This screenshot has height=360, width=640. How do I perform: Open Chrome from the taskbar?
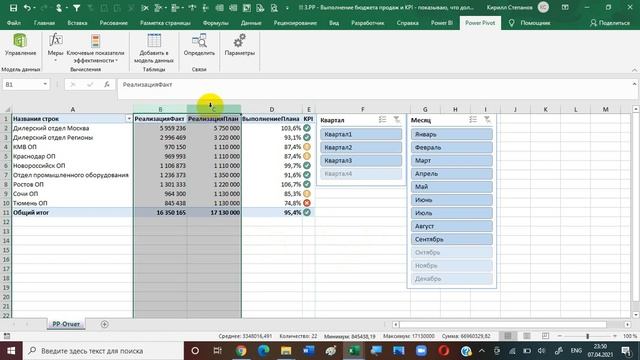click(241, 351)
